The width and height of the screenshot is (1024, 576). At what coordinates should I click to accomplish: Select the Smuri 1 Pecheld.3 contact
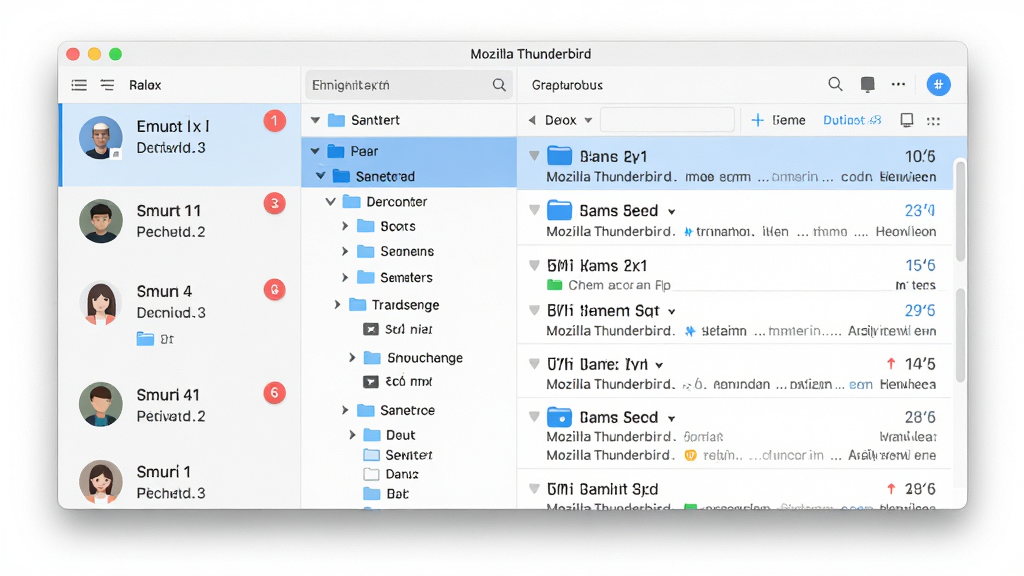[180, 482]
